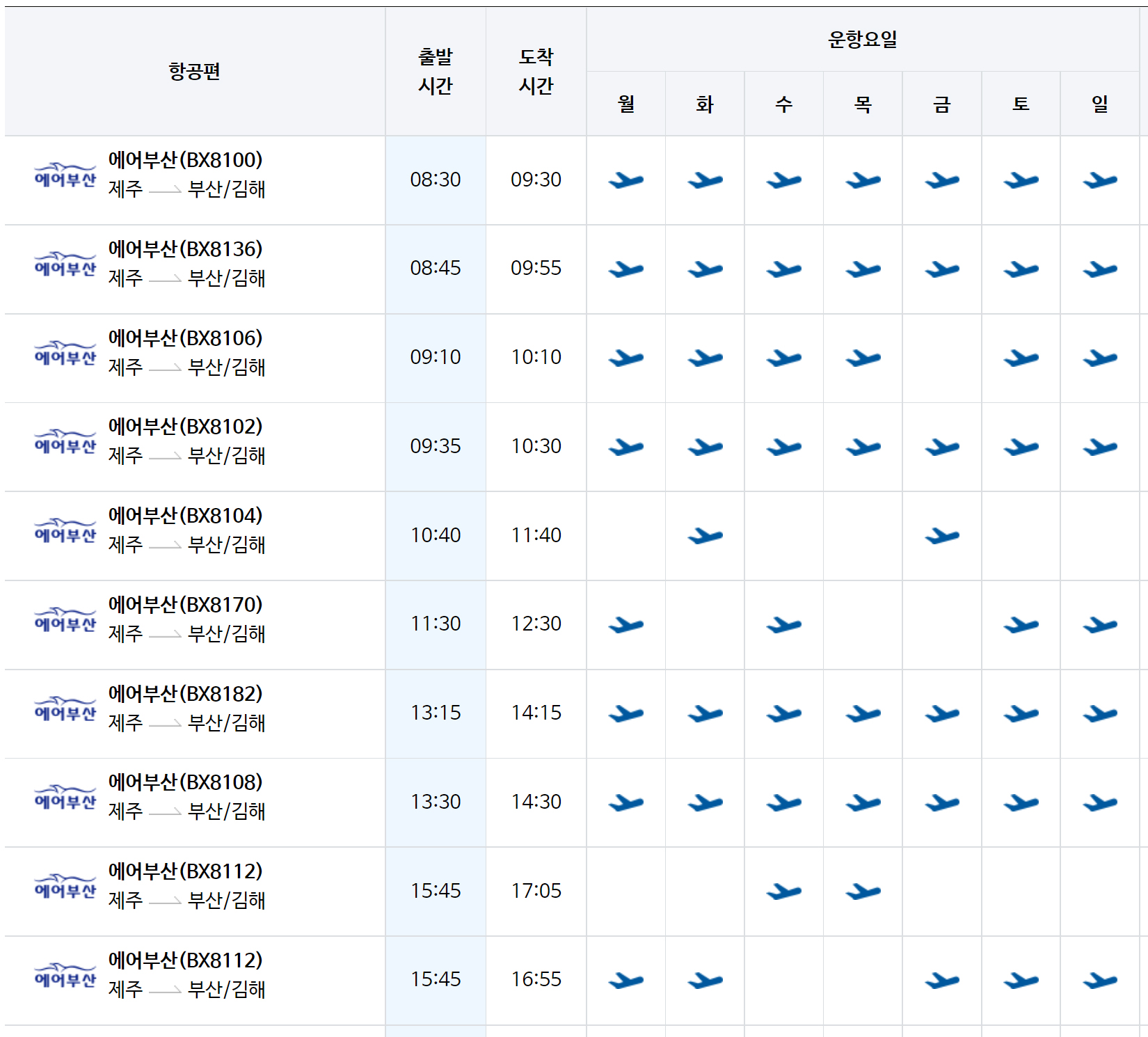Click flight name 에어부산(BX8106)
Viewport: 1148px width, 1037px height.
(186, 338)
